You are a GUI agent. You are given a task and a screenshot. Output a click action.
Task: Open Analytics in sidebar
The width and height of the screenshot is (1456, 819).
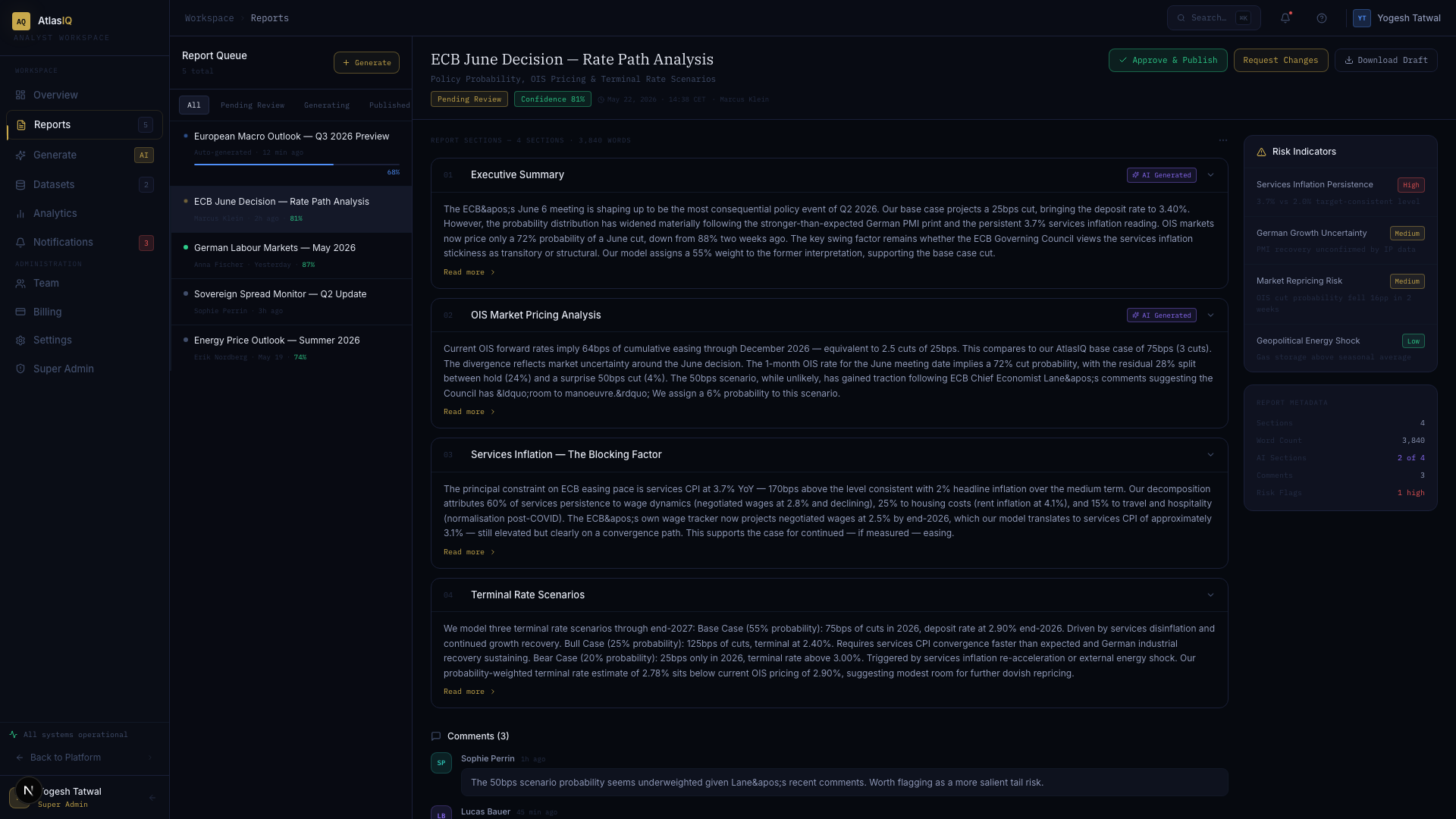click(x=84, y=214)
